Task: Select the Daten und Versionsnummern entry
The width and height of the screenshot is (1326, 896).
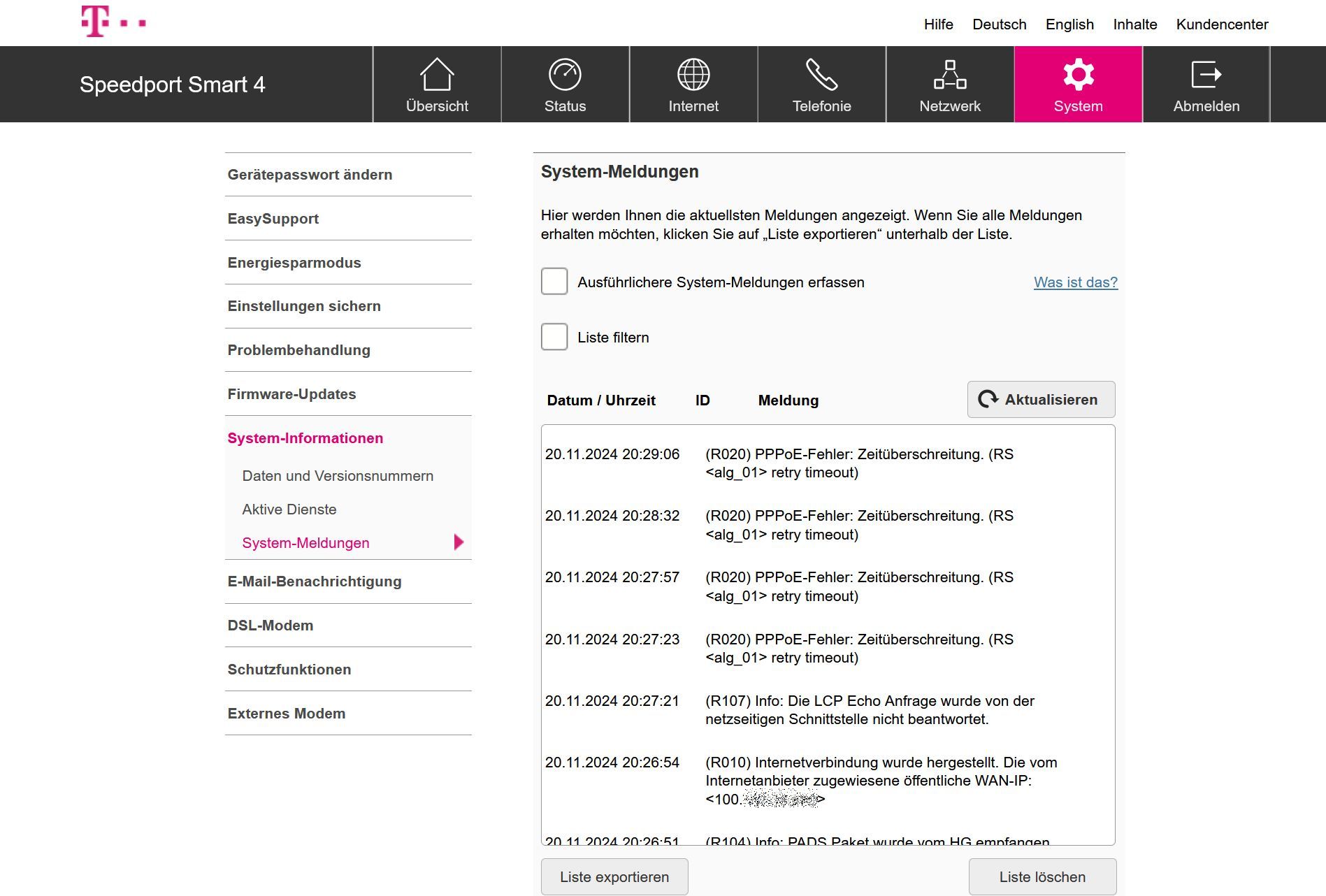Action: (x=337, y=475)
